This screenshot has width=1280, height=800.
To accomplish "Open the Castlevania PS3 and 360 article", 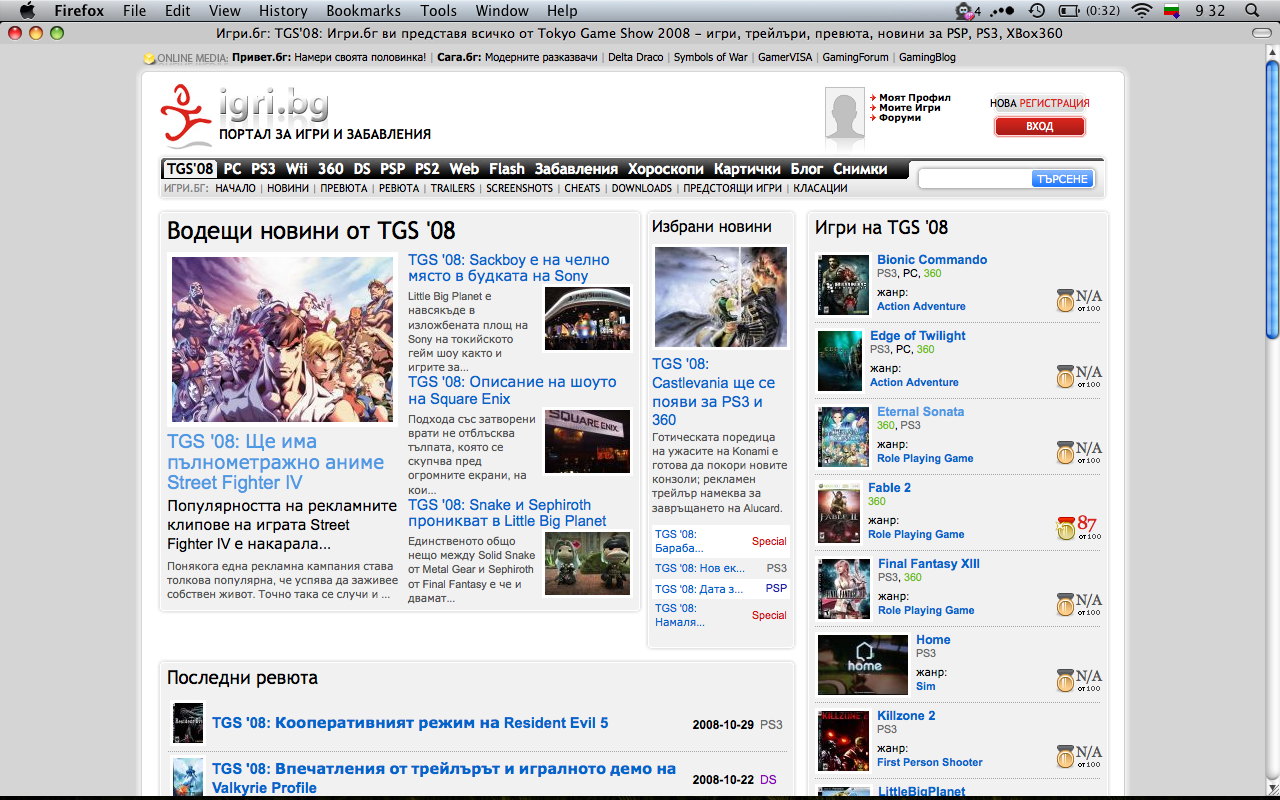I will click(713, 392).
